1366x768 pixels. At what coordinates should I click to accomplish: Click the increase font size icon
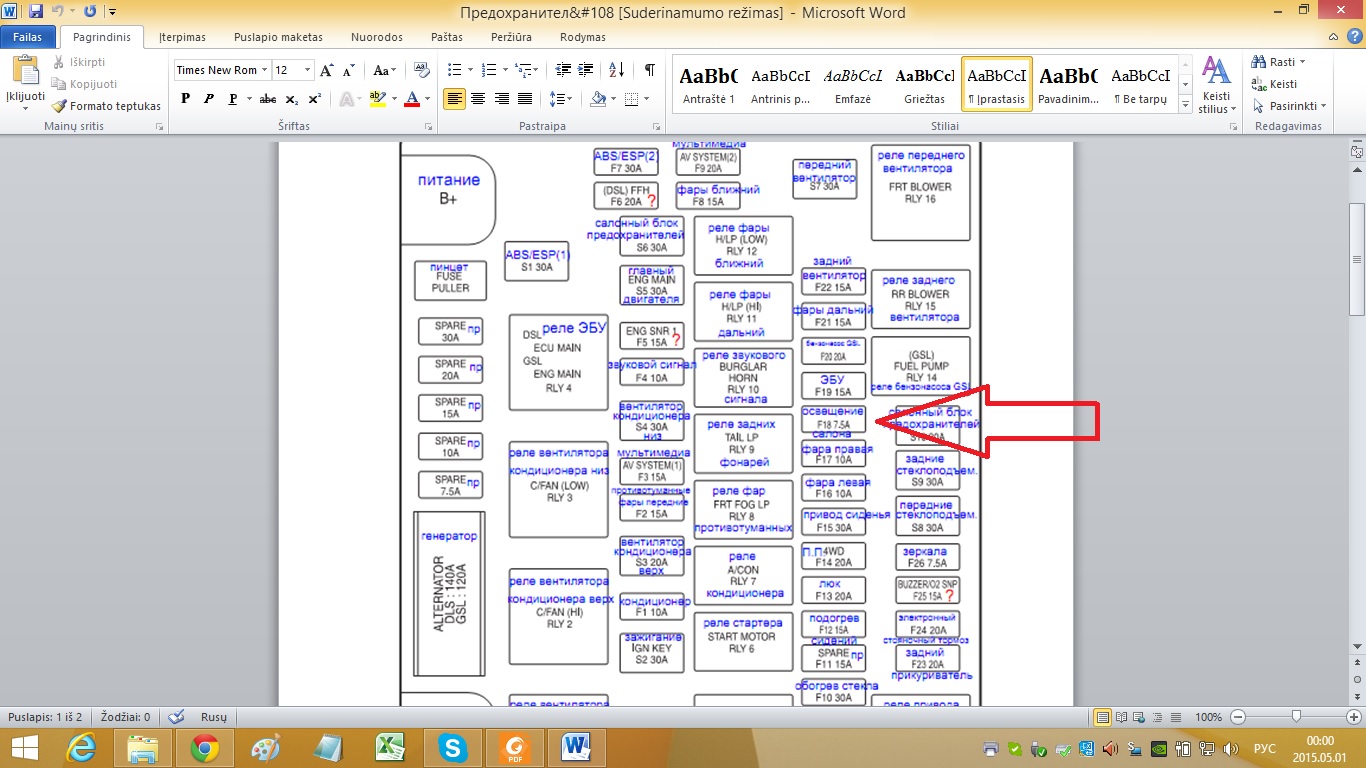click(x=328, y=70)
